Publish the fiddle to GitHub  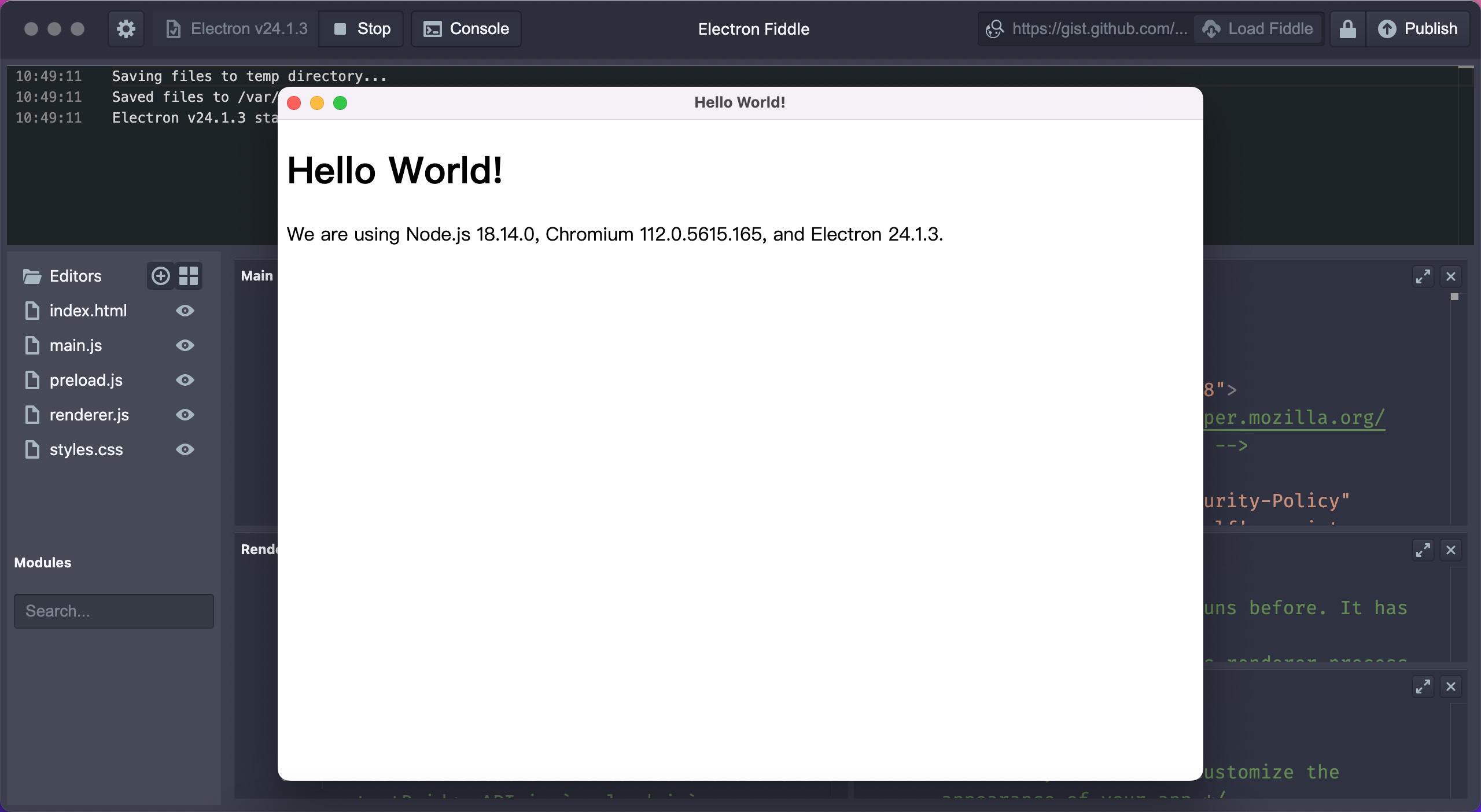(x=1417, y=29)
